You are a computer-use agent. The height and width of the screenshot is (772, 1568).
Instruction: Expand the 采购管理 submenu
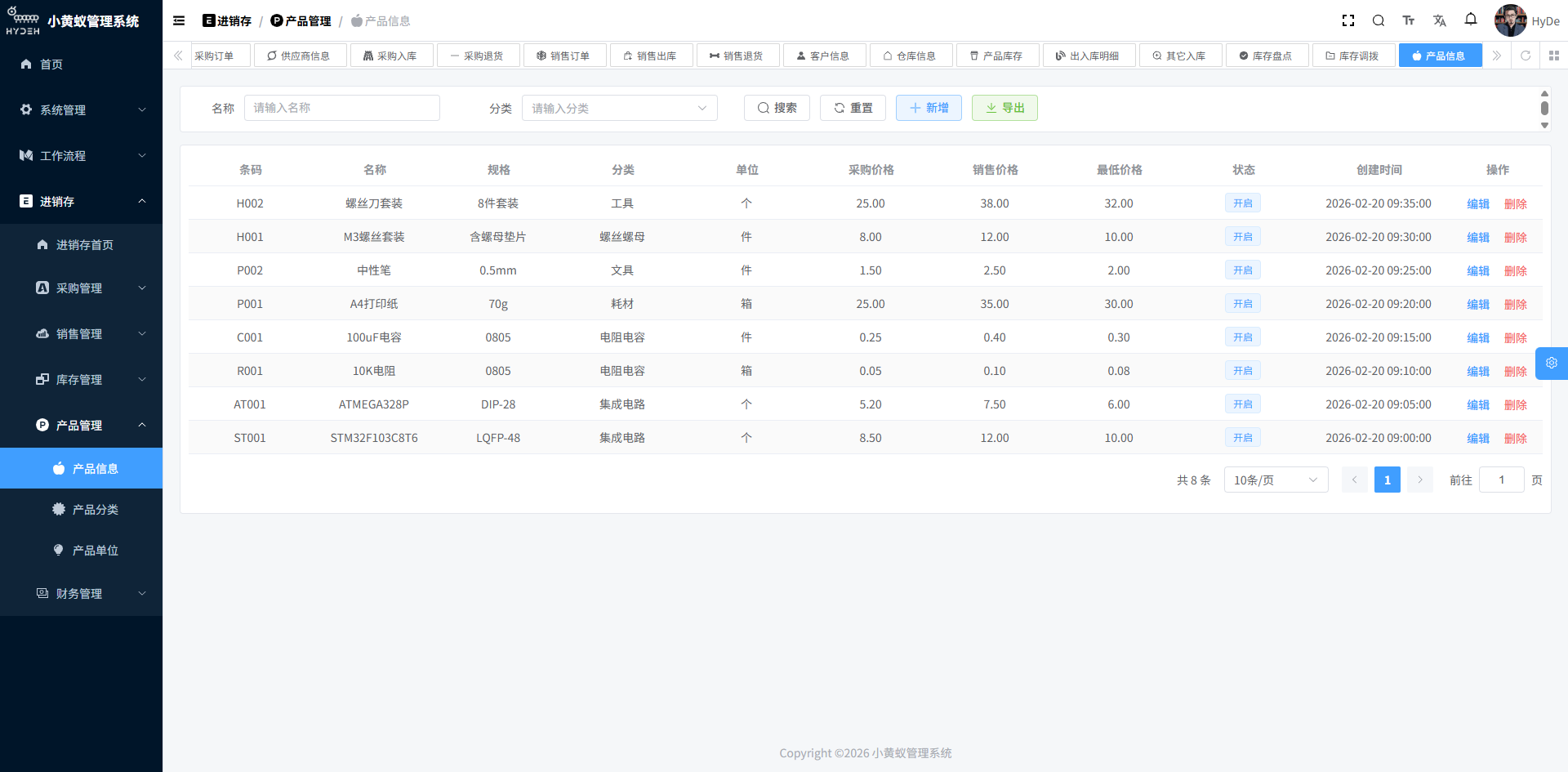click(x=81, y=288)
